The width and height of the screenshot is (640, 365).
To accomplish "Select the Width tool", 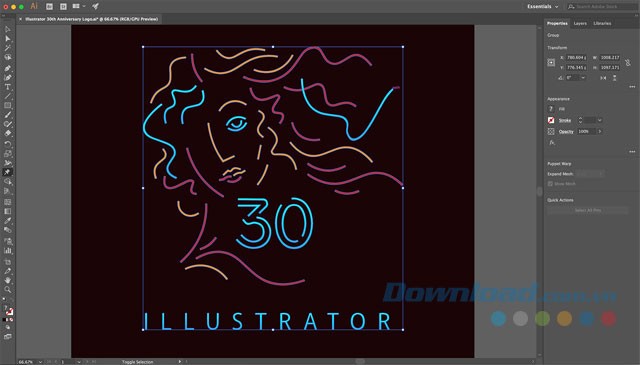I will click(x=7, y=163).
